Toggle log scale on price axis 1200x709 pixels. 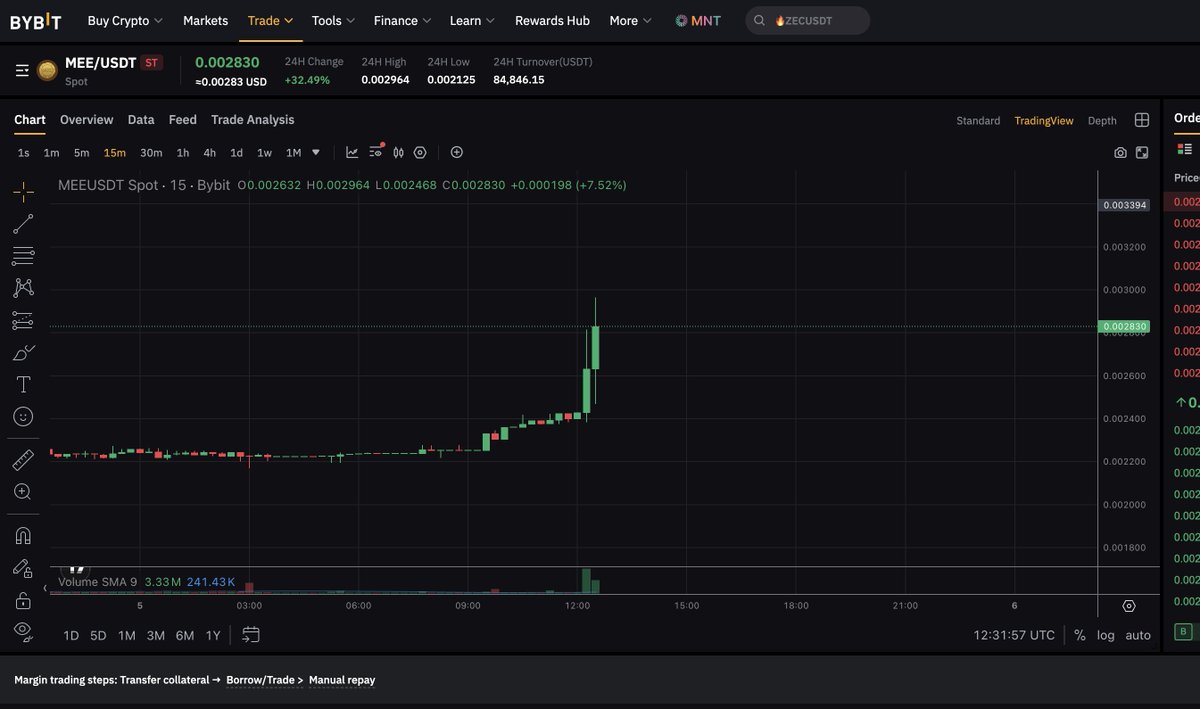click(x=1105, y=635)
